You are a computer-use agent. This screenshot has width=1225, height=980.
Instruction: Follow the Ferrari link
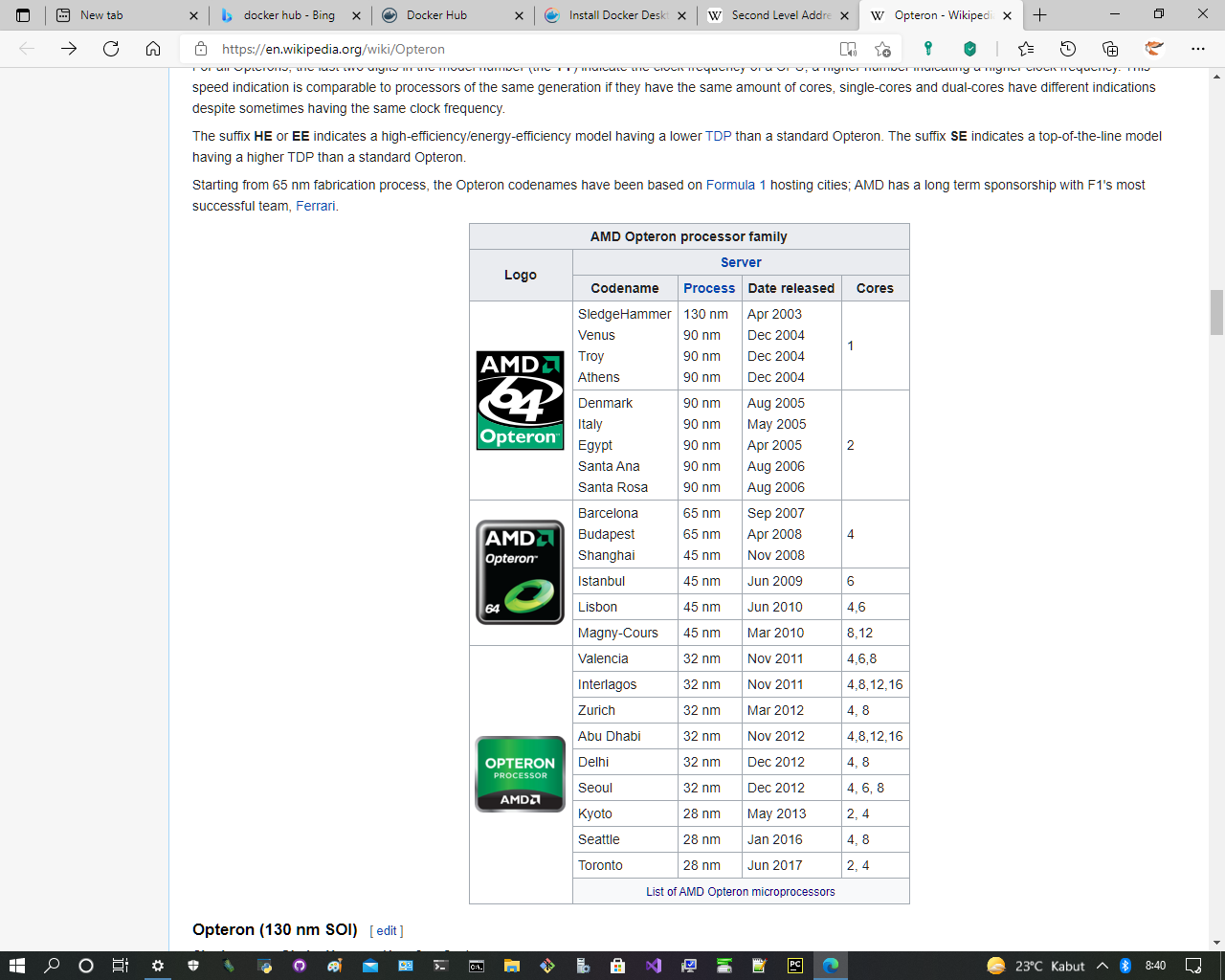pos(315,206)
